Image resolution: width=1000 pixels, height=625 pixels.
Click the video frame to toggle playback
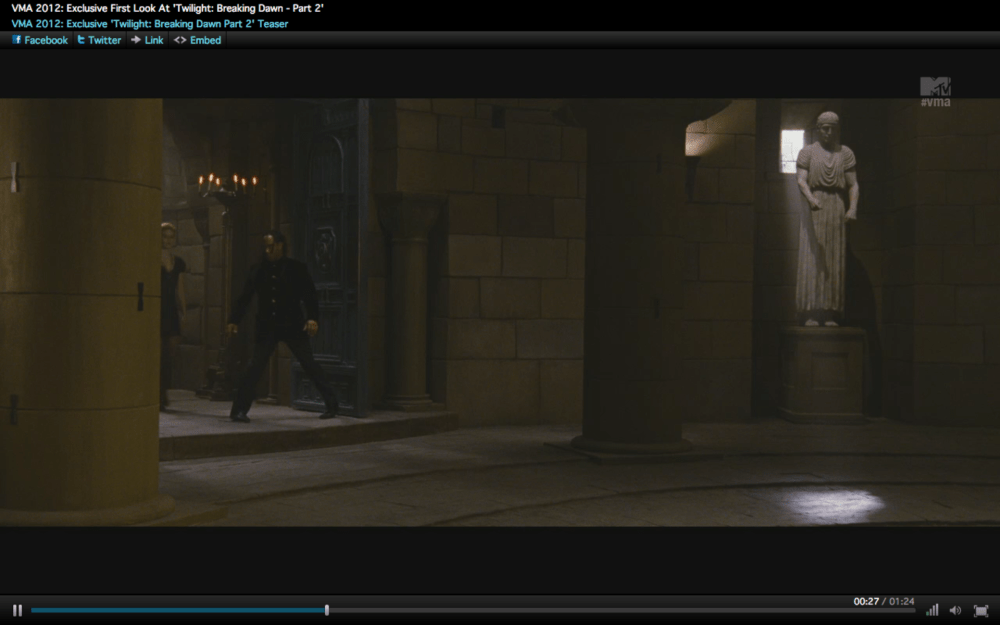(500, 310)
